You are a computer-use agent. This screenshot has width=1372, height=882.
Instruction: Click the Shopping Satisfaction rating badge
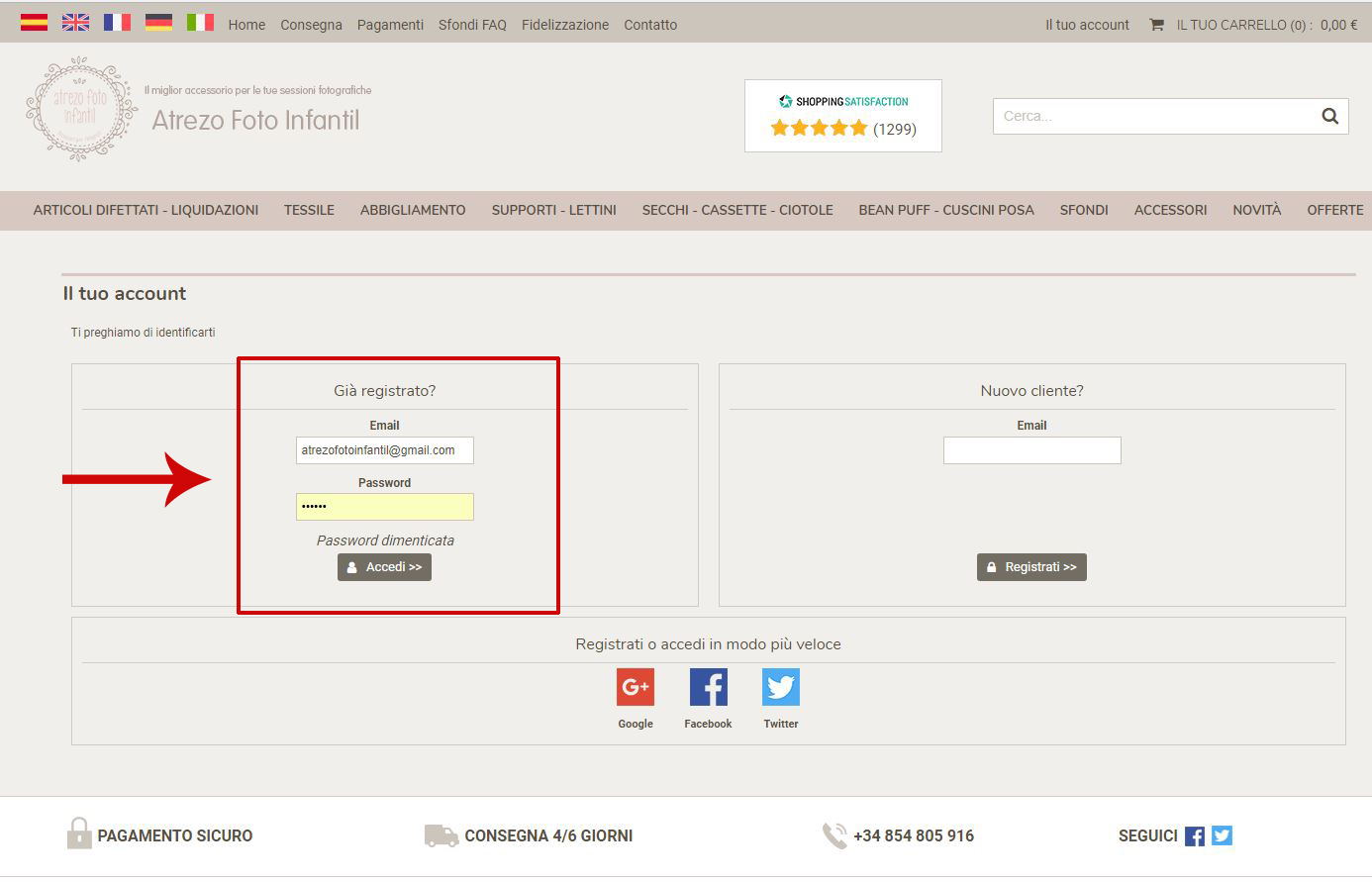pos(843,116)
